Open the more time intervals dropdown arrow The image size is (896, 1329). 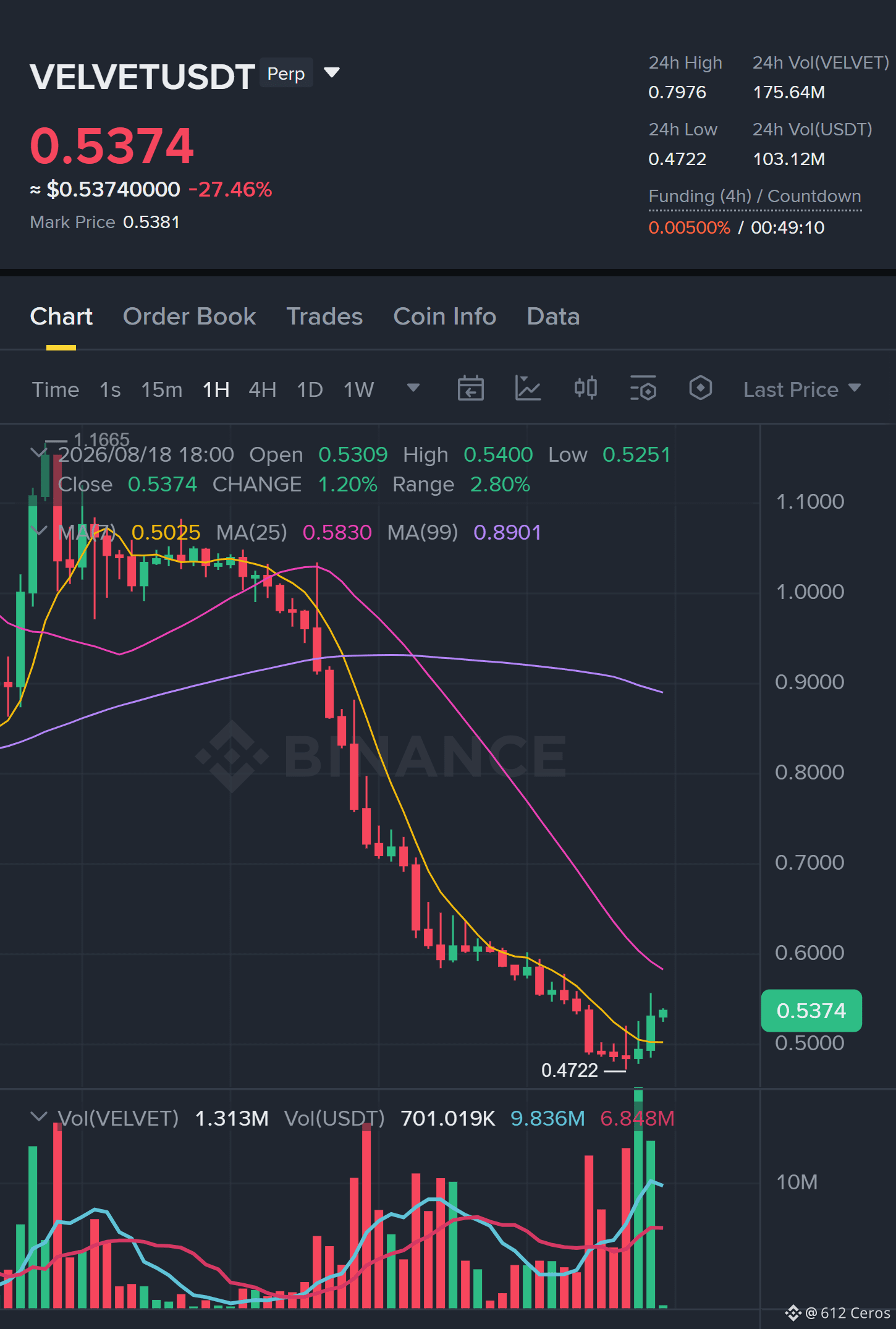click(x=413, y=388)
